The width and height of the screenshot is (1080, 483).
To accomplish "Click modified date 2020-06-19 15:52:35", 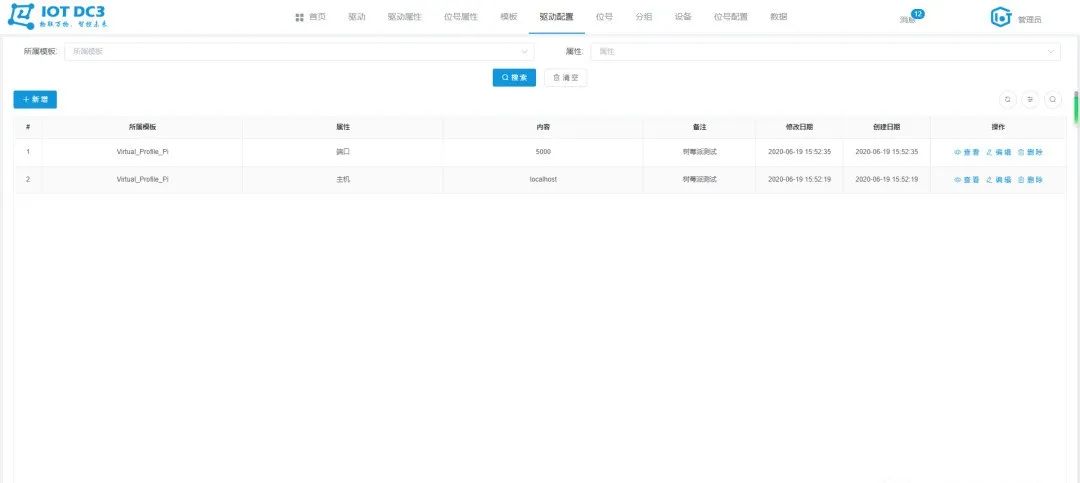I will point(799,152).
